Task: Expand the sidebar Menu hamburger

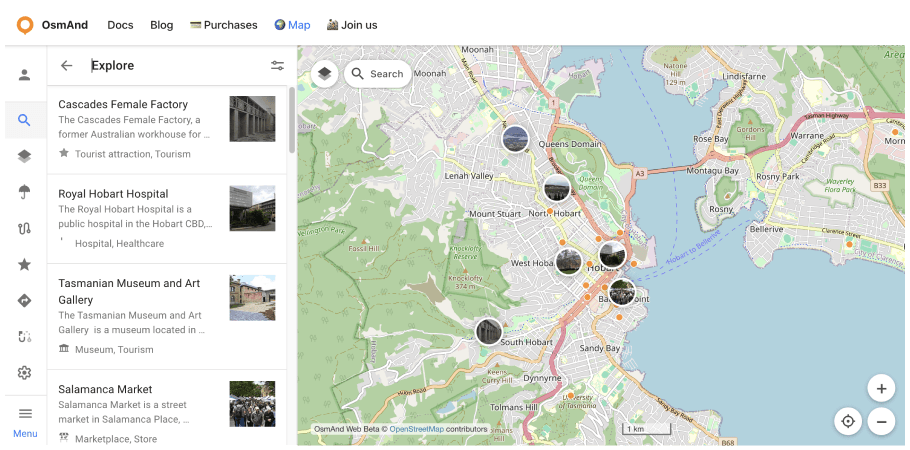Action: [x=25, y=413]
